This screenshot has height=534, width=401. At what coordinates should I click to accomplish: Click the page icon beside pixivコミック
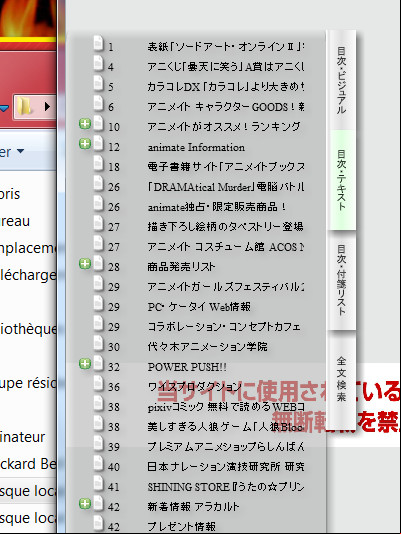[98, 403]
